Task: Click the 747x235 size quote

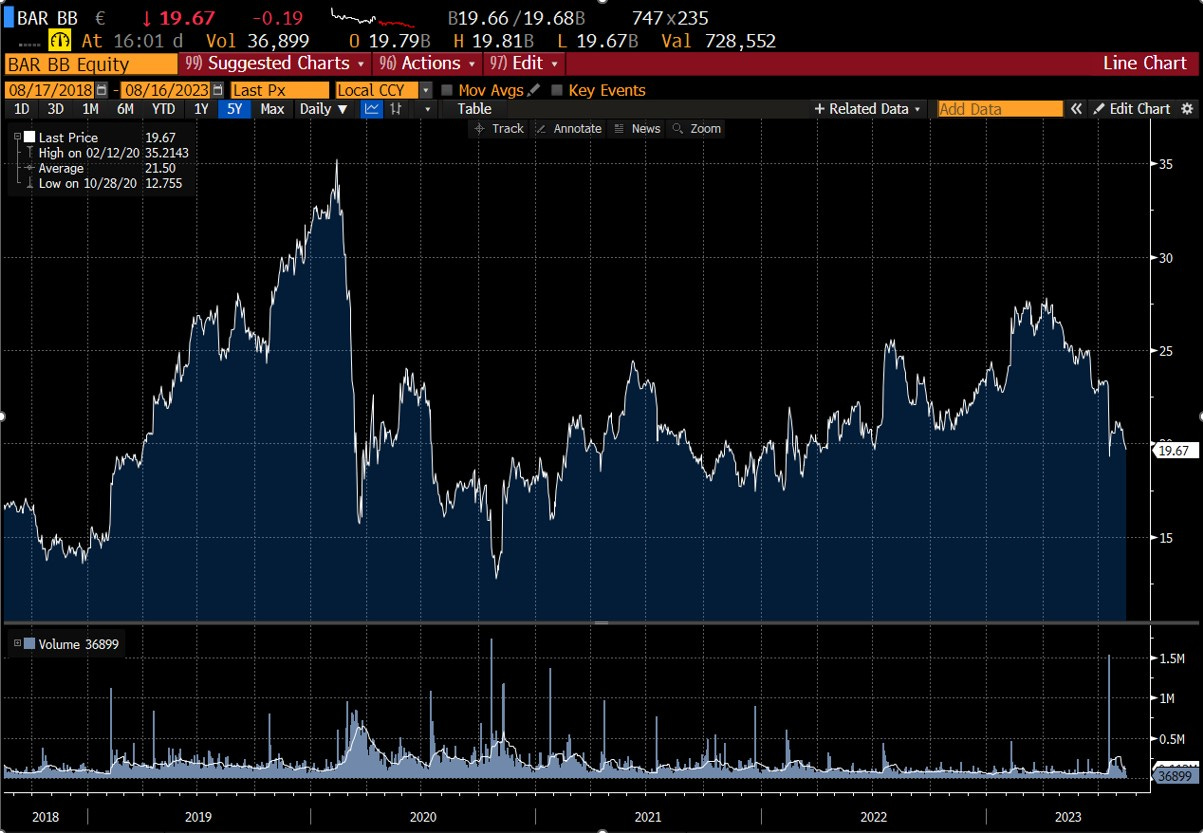Action: [669, 17]
